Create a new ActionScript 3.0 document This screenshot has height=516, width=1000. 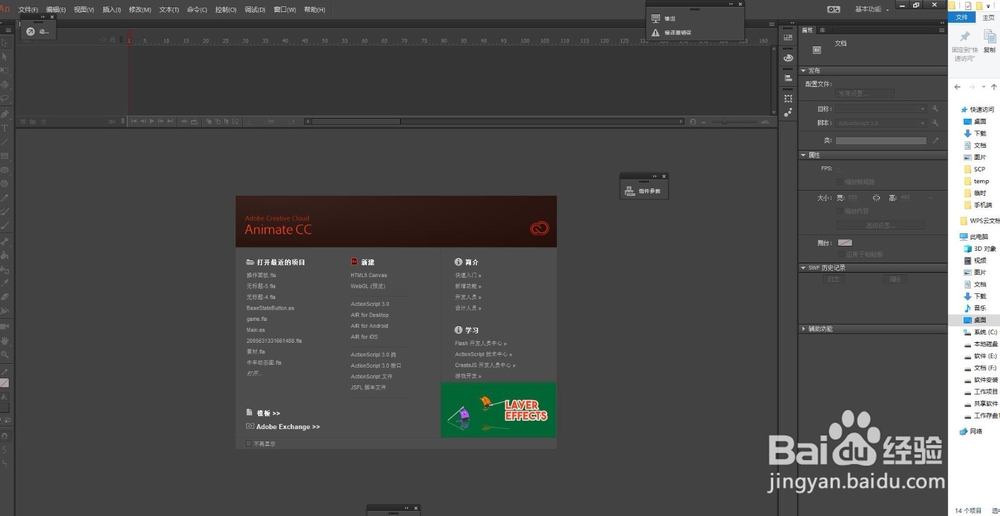coord(370,304)
